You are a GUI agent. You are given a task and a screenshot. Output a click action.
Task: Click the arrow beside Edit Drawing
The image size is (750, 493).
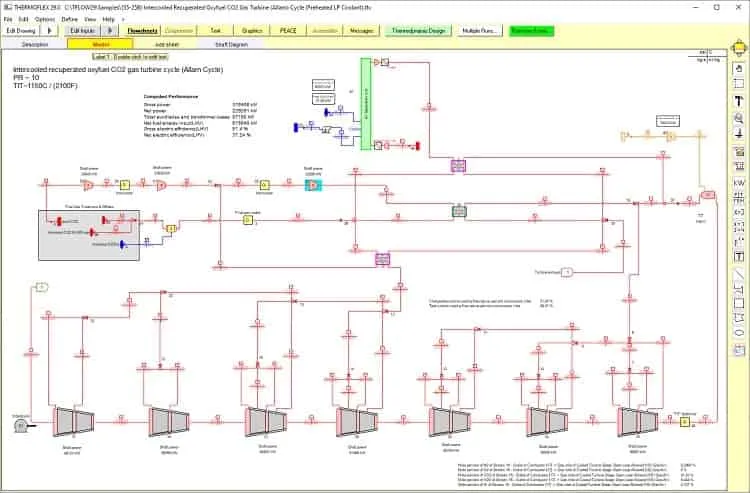pos(49,31)
